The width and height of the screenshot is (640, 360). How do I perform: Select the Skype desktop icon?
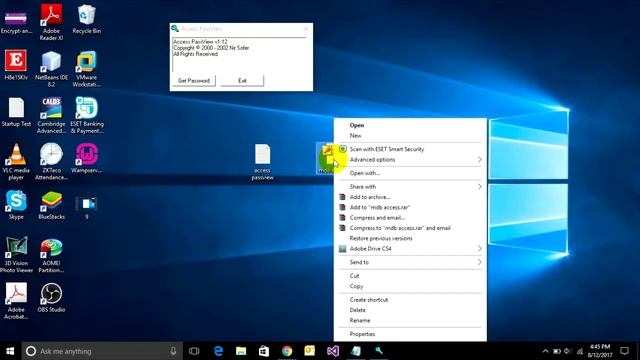(16, 205)
